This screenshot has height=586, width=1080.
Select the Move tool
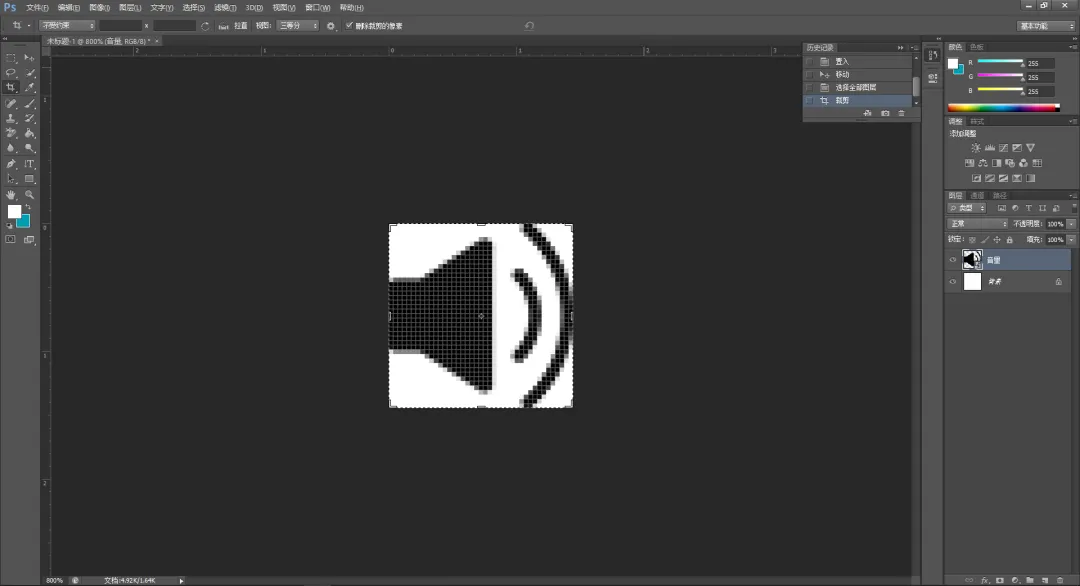[x=30, y=58]
